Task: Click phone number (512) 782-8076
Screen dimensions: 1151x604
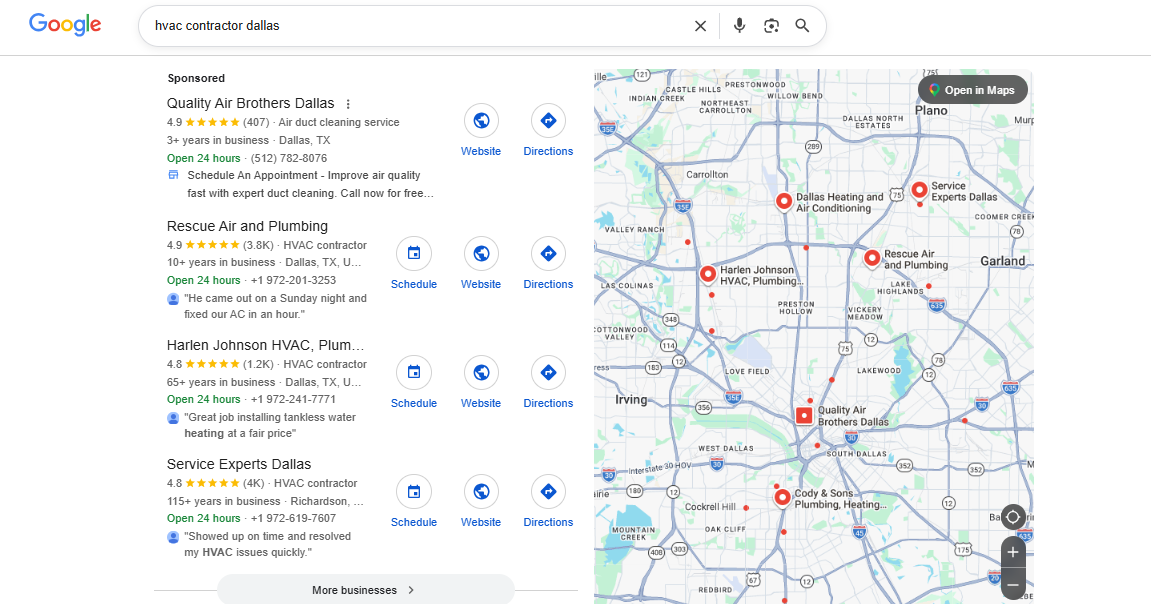Action: [x=289, y=158]
